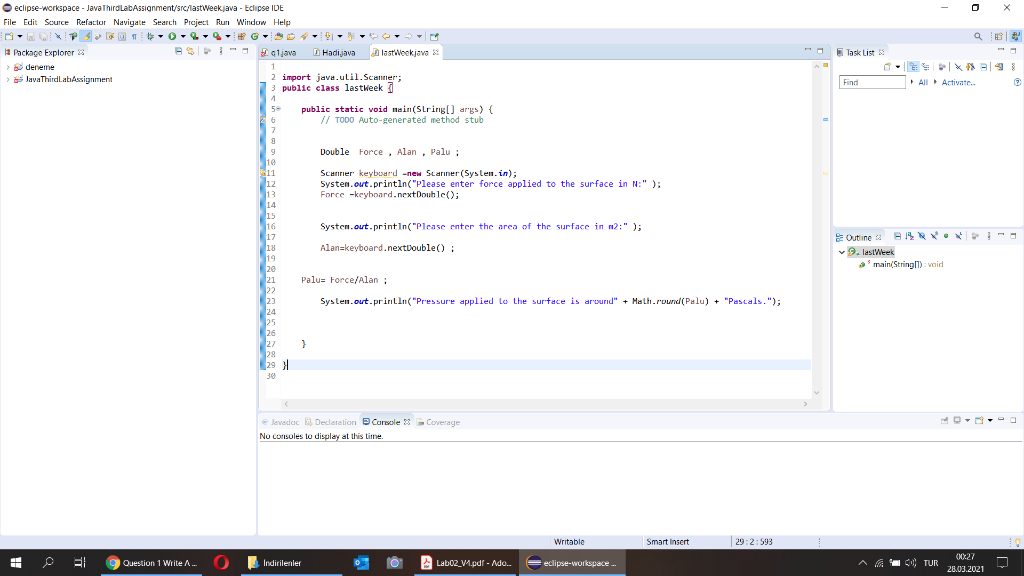
Task: Toggle Scheduled view in Task List
Action: pyautogui.click(x=925, y=67)
